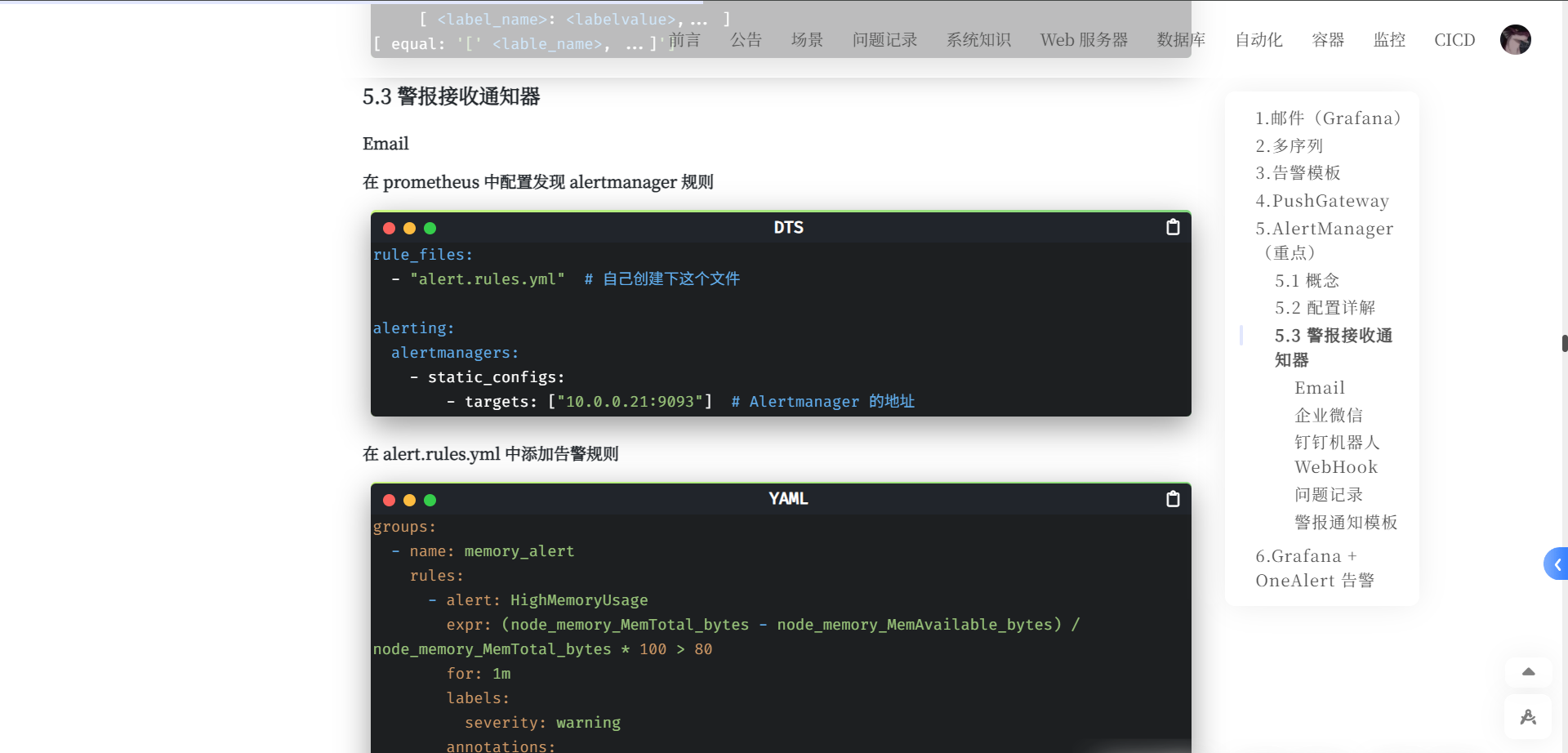Viewport: 1568px width, 753px height.
Task: Click the yellow dot on the DTS block
Action: point(410,229)
